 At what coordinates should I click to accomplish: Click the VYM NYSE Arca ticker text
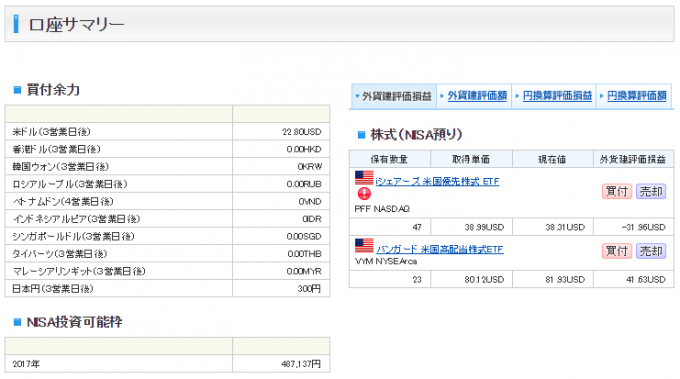[x=386, y=261]
